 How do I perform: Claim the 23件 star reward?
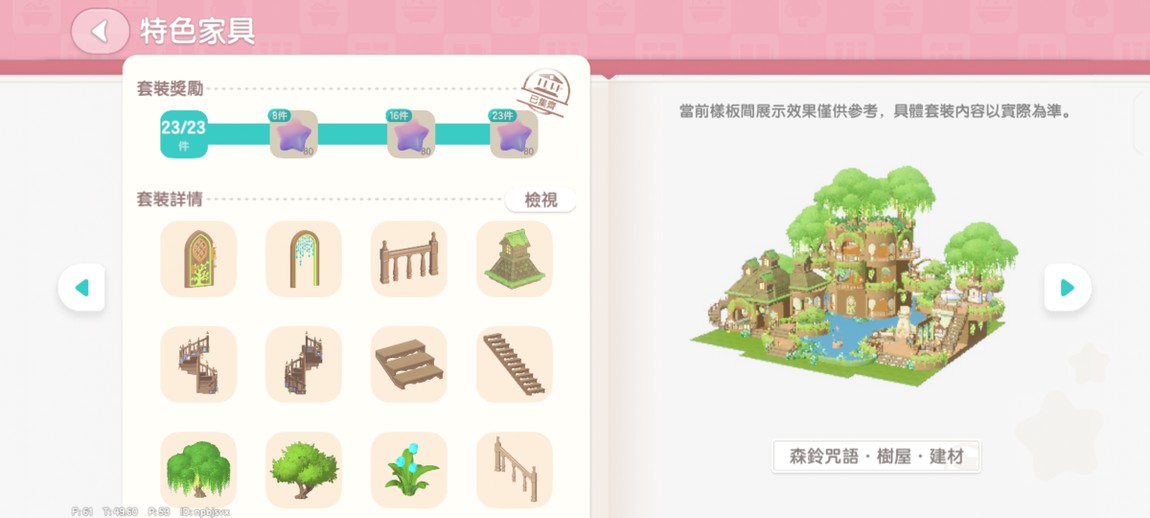pyautogui.click(x=513, y=134)
